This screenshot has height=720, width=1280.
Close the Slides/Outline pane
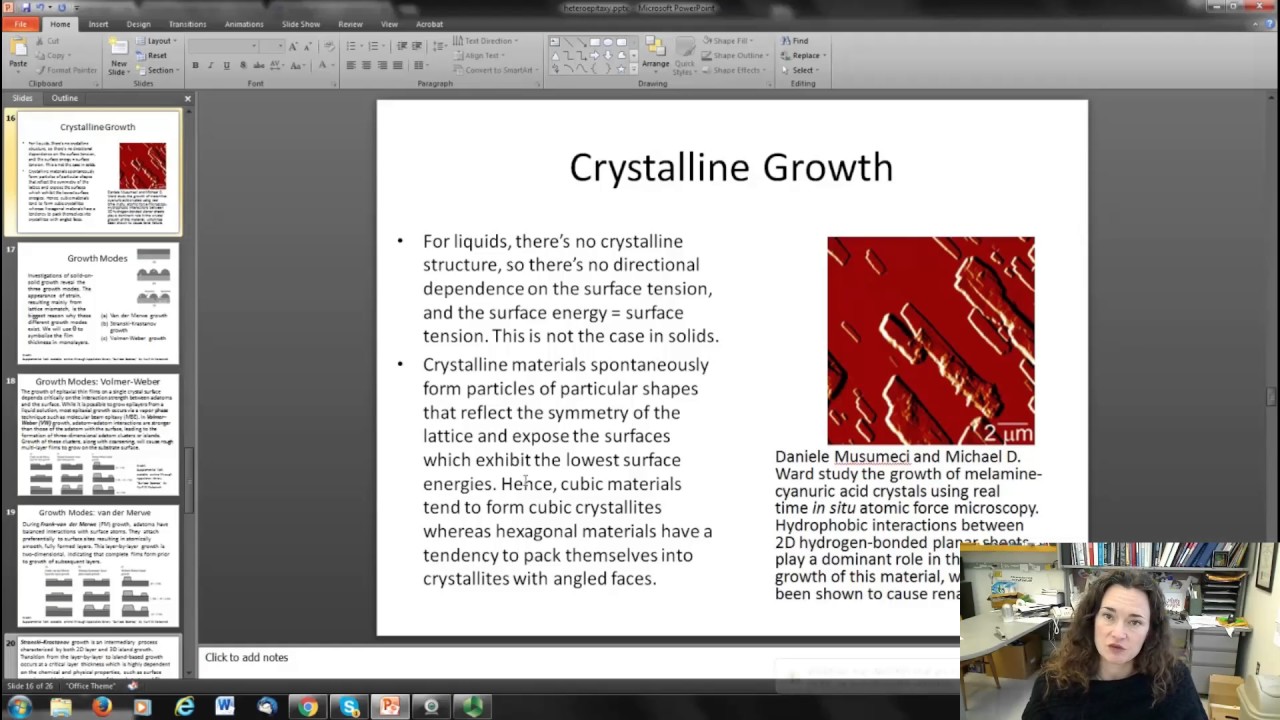pyautogui.click(x=187, y=99)
